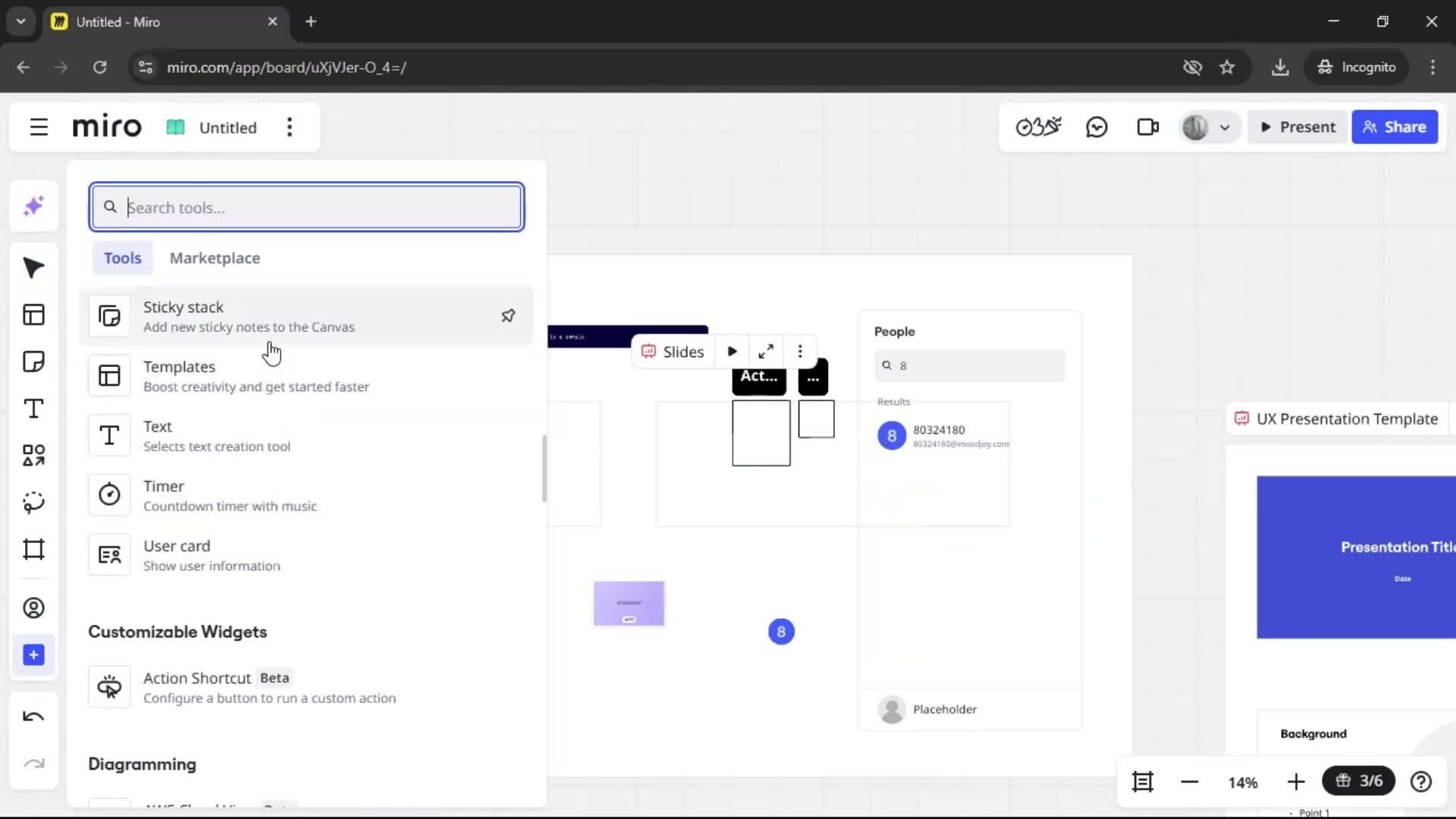Click the board book icon
This screenshot has height=819, width=1456.
[x=175, y=127]
